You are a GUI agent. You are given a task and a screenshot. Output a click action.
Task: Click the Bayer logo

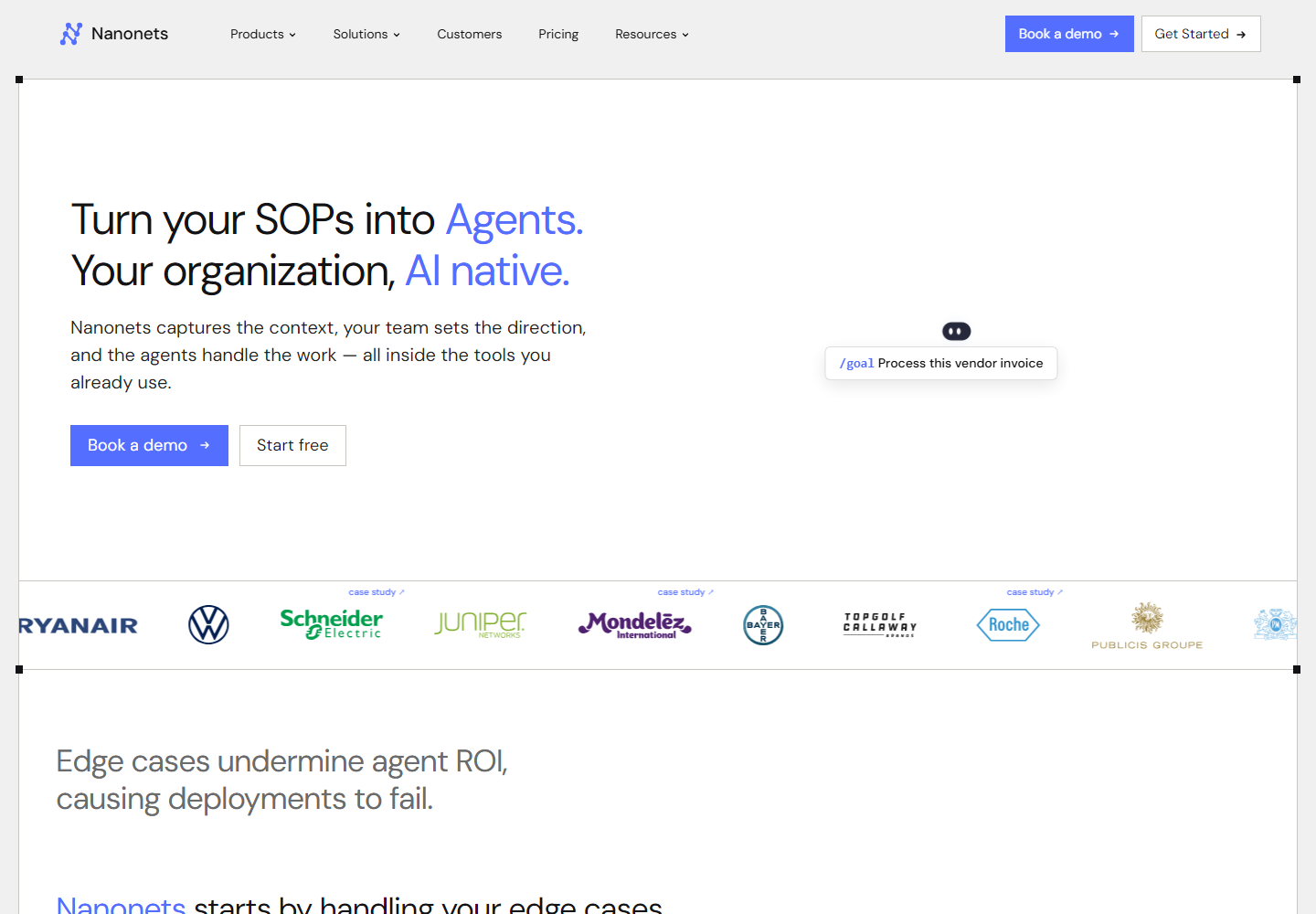click(763, 625)
